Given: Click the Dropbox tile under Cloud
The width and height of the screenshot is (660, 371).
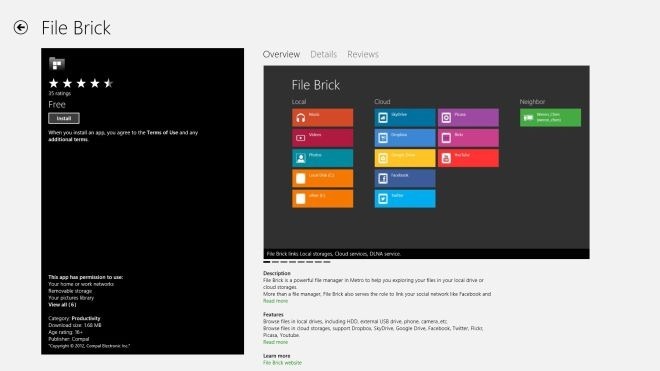Looking at the screenshot, I should pyautogui.click(x=405, y=138).
